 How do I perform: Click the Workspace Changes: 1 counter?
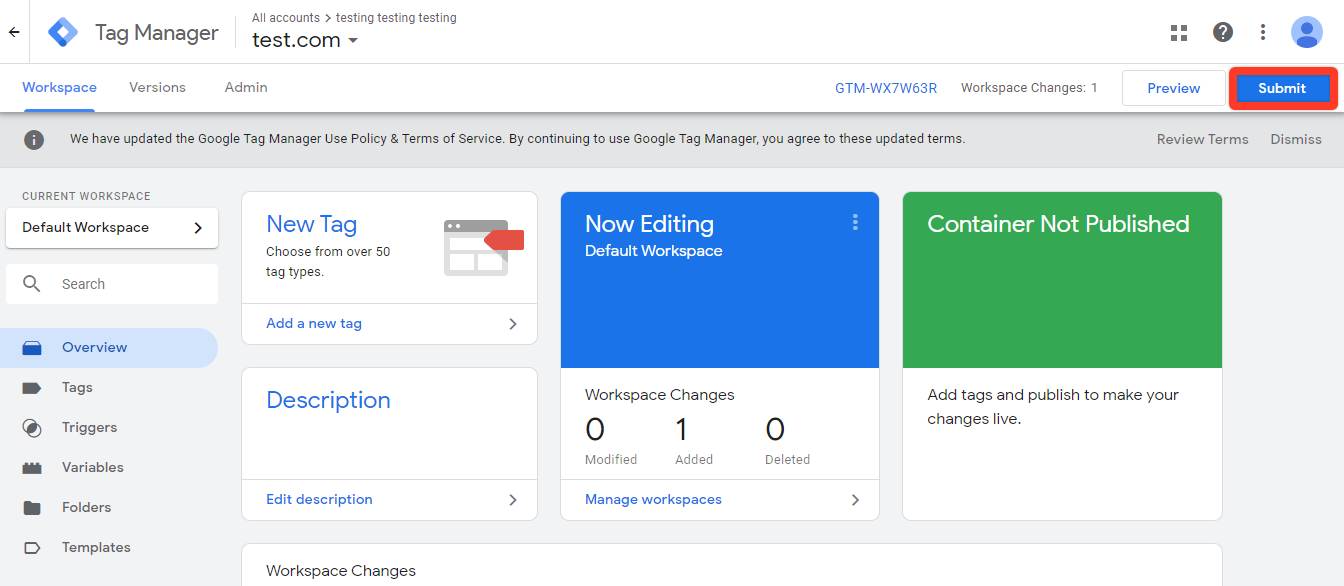pyautogui.click(x=1029, y=88)
